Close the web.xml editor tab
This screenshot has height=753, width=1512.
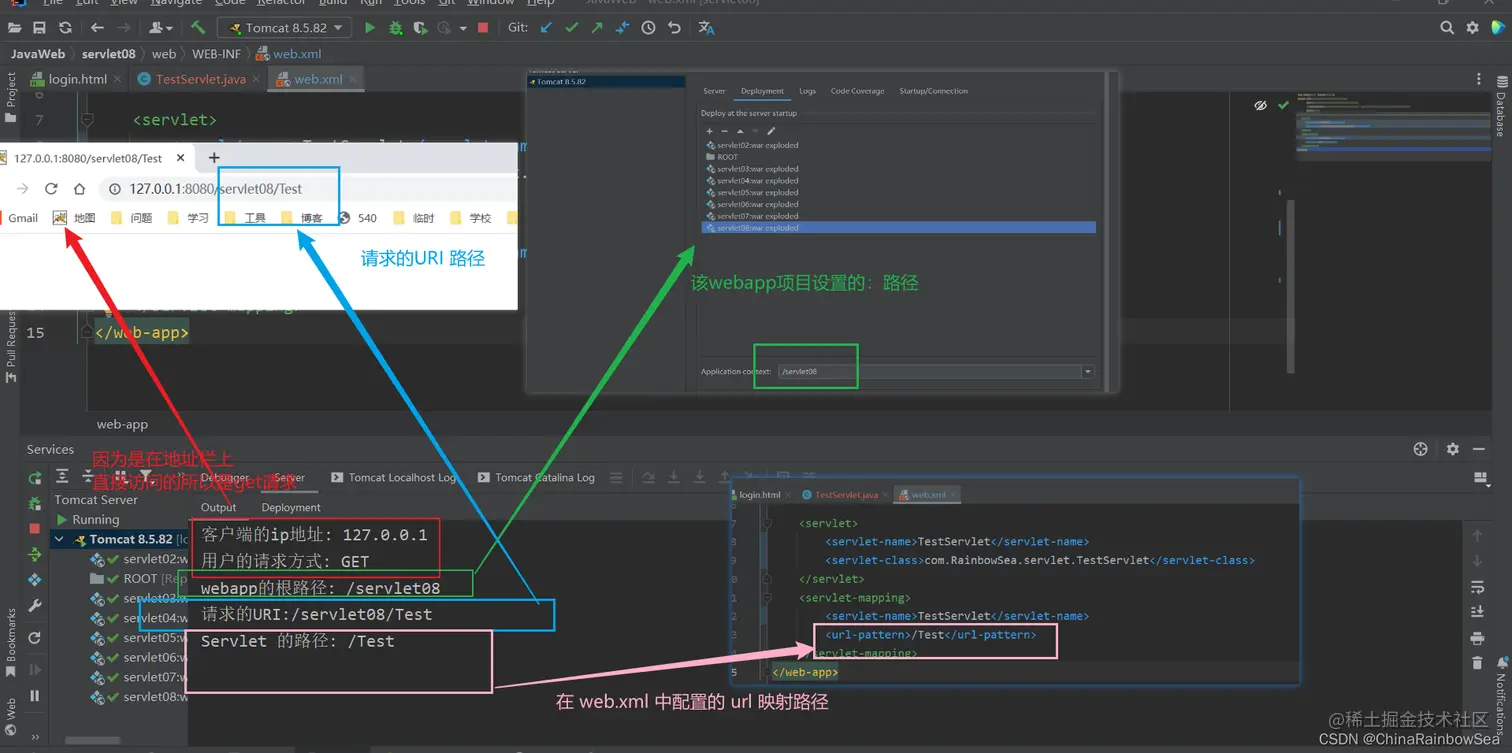[353, 79]
